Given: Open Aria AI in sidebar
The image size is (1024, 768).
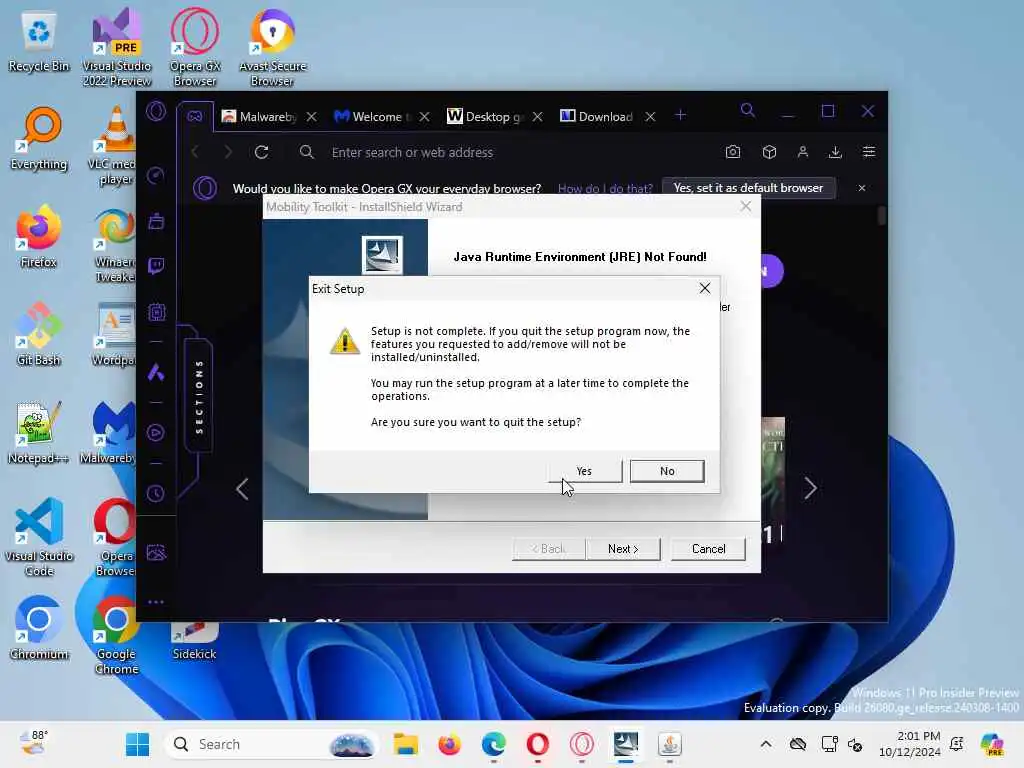Looking at the screenshot, I should click(156, 372).
